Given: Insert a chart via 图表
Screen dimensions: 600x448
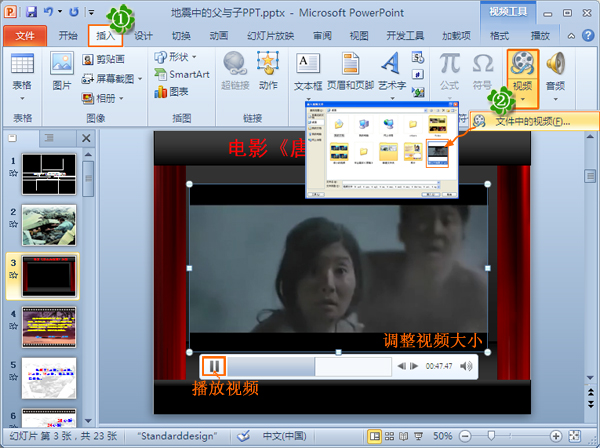Looking at the screenshot, I should pos(171,91).
